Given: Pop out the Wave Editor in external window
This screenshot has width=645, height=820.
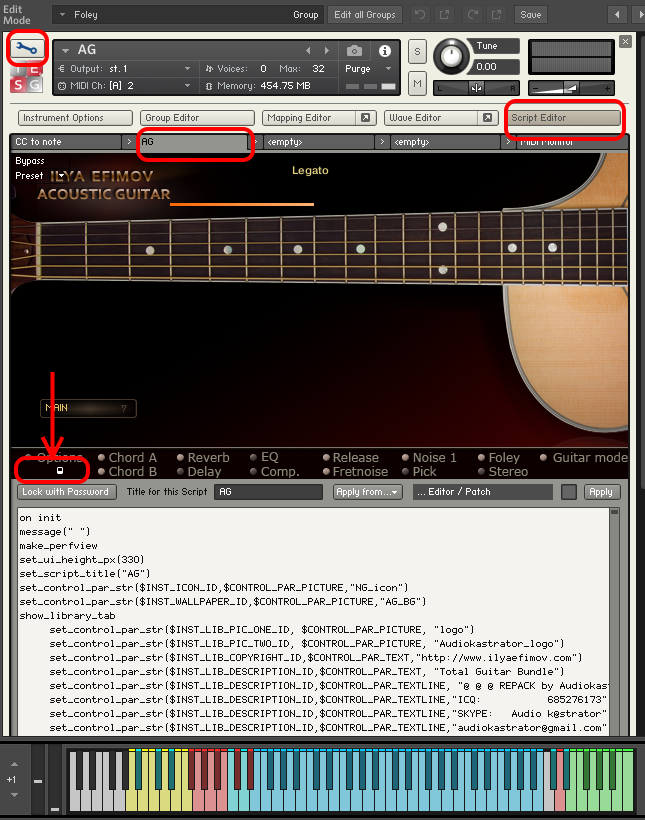Looking at the screenshot, I should [x=487, y=118].
